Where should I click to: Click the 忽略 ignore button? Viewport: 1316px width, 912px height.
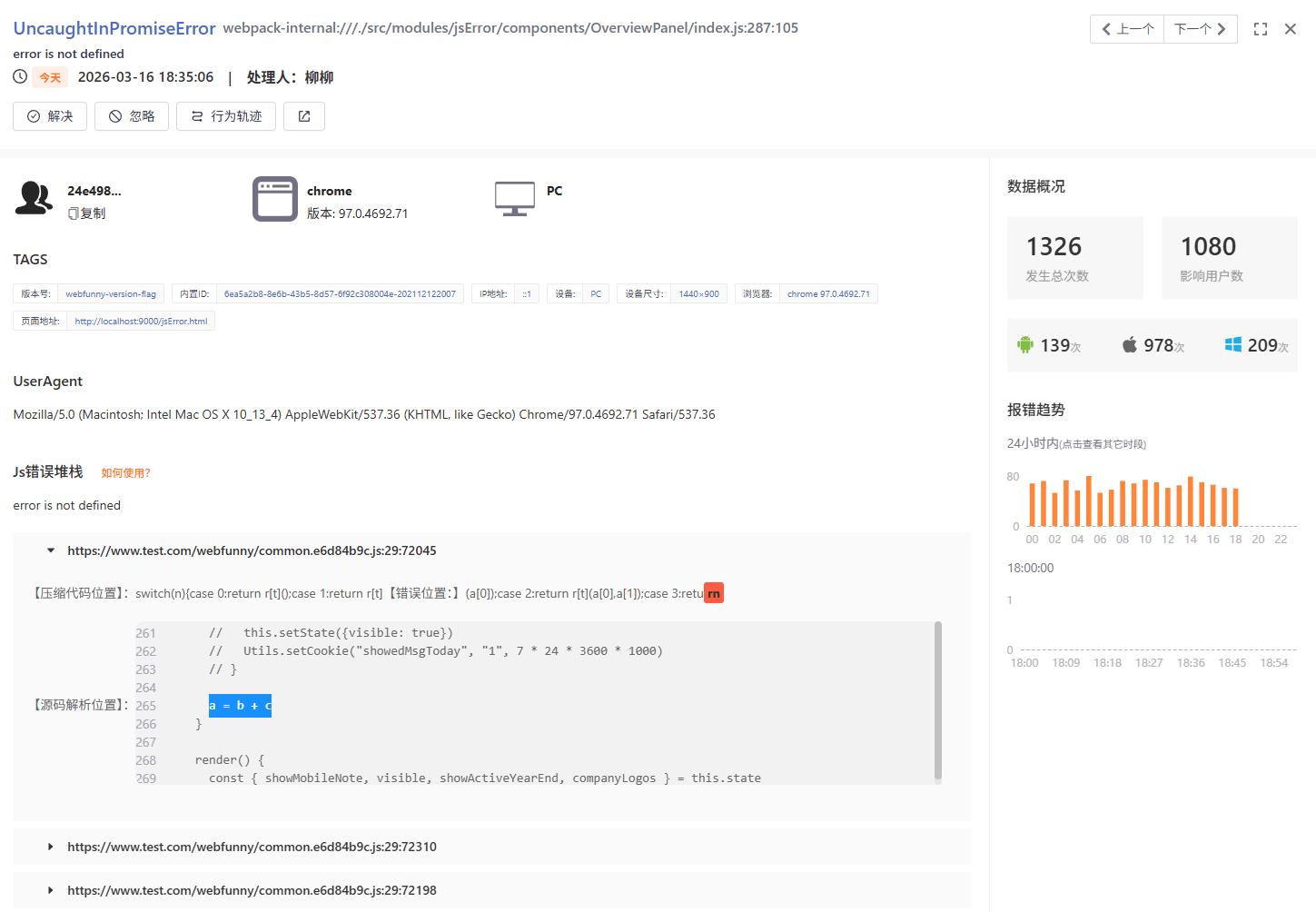[131, 115]
